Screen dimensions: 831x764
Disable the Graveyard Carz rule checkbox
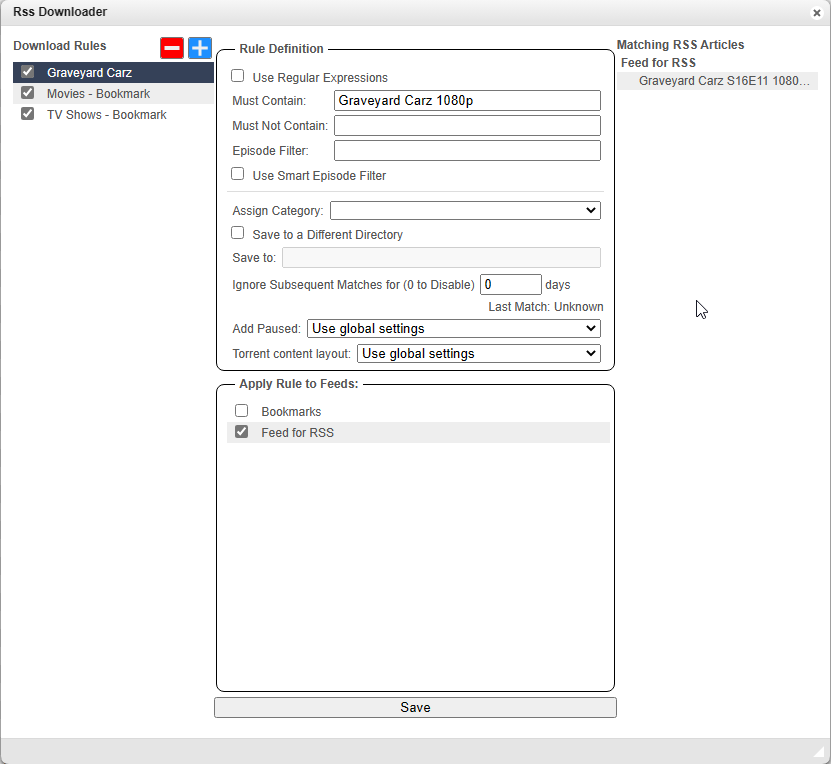[28, 72]
